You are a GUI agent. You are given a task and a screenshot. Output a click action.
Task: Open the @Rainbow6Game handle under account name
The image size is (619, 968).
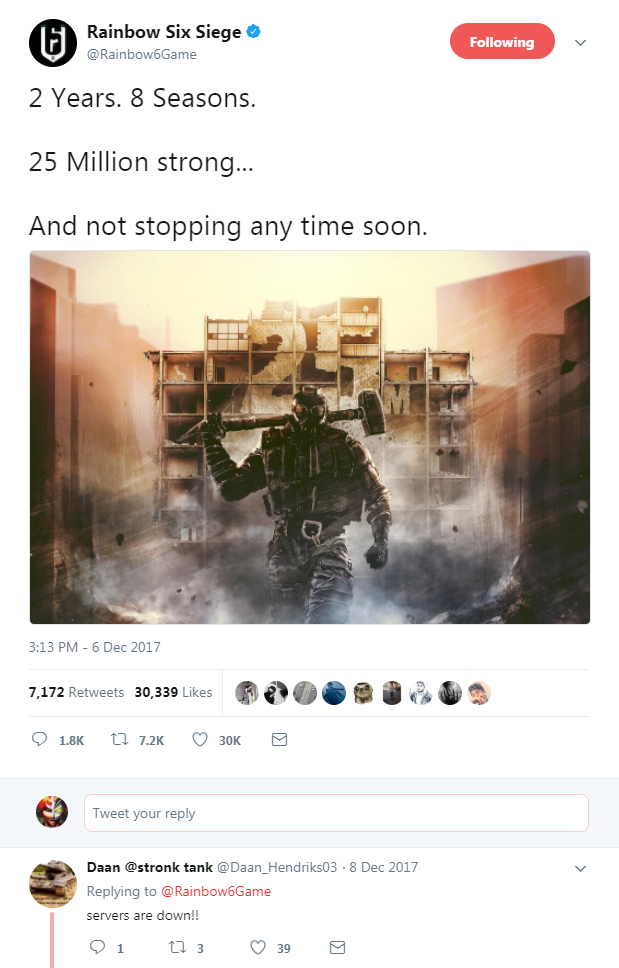142,54
